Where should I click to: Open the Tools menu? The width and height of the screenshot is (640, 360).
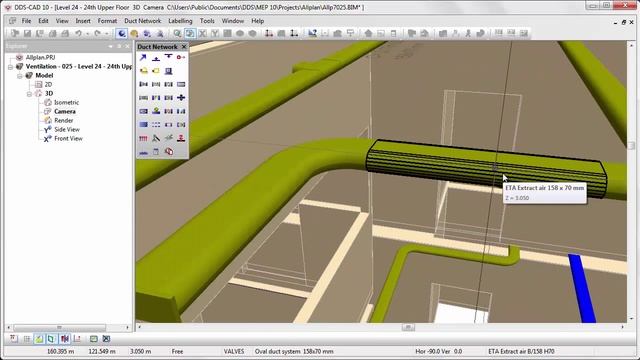(207, 21)
